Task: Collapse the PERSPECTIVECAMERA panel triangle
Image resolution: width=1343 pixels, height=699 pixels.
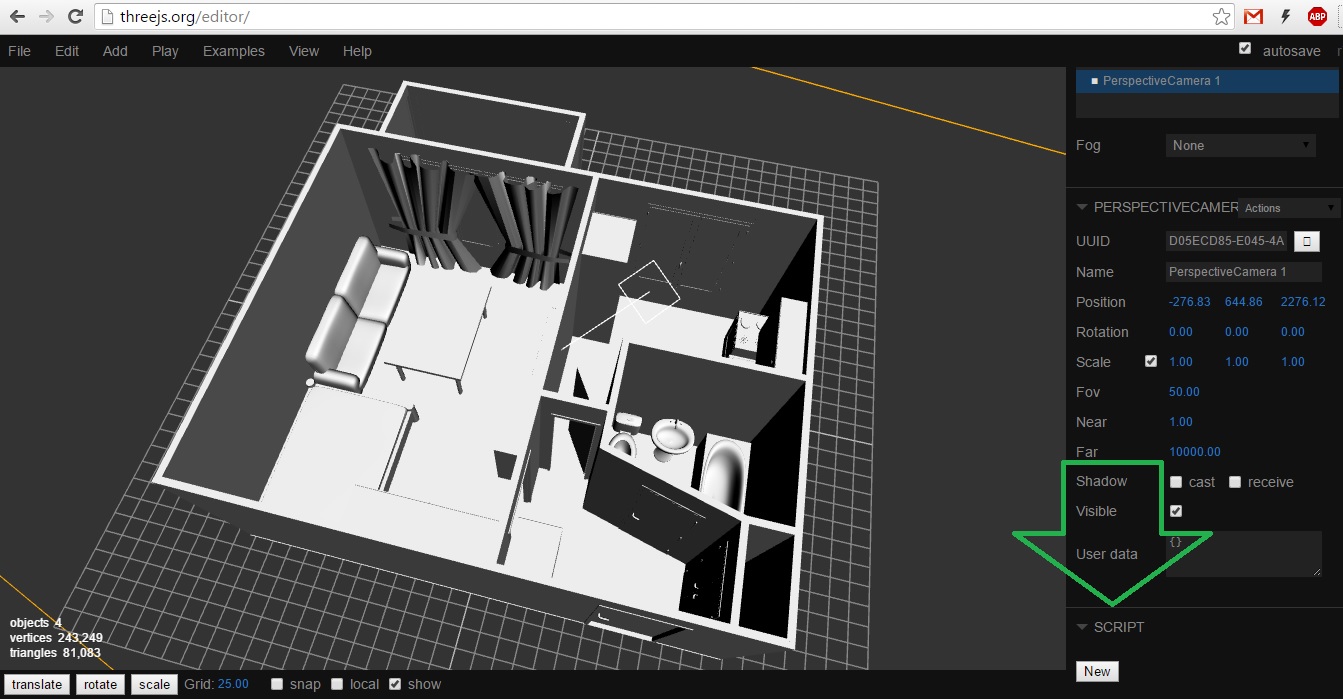Action: click(1081, 207)
